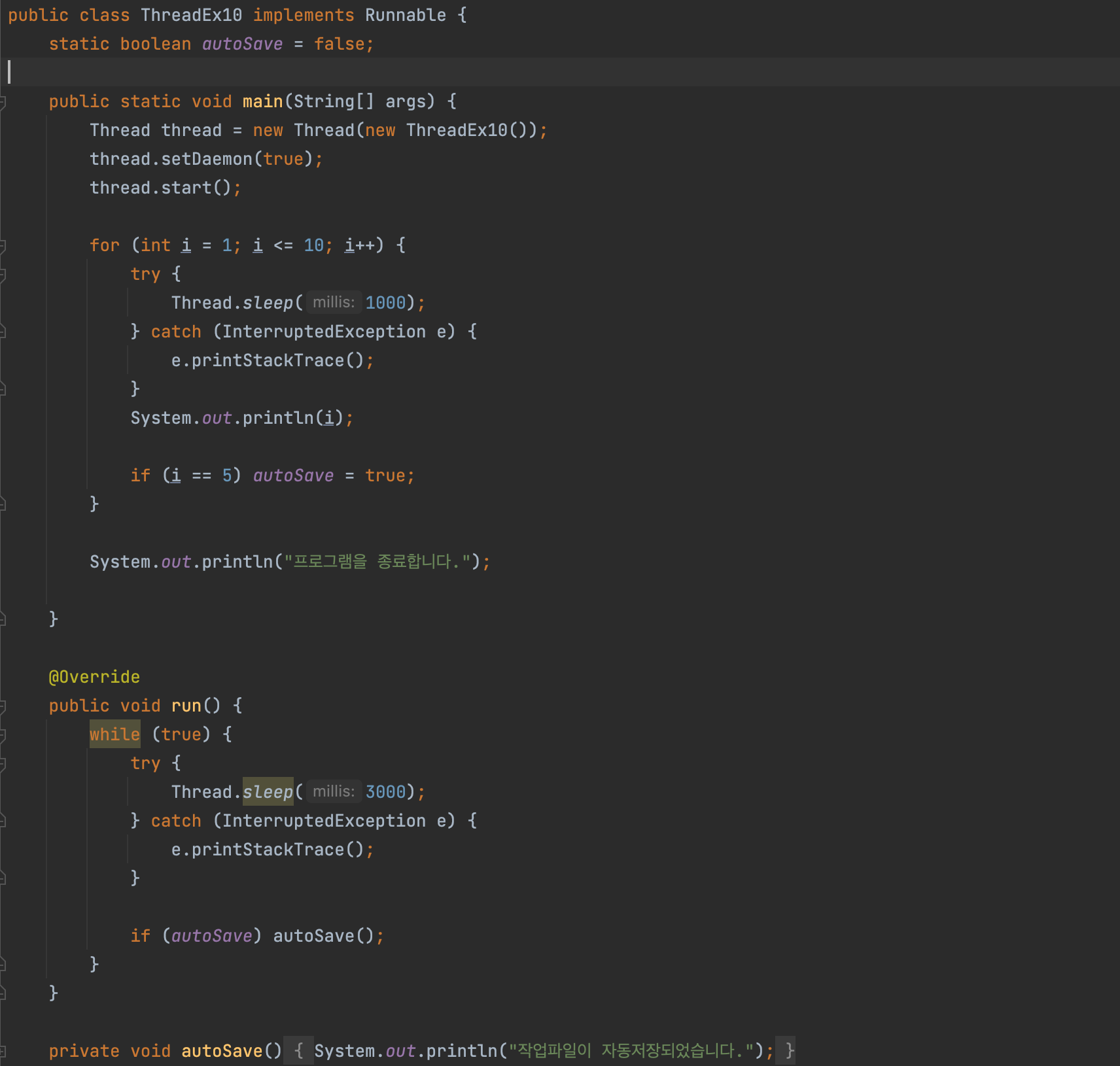Image resolution: width=1120 pixels, height=1066 pixels.
Task: Click true assigned to autoSave
Action: click(x=385, y=475)
